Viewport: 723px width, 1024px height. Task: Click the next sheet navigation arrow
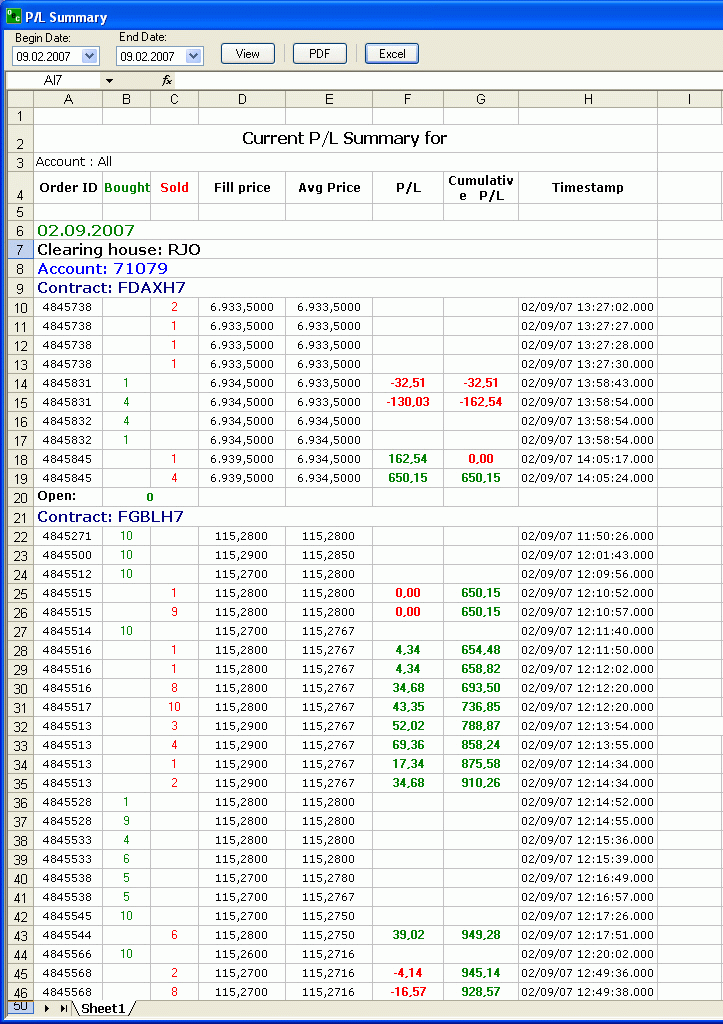pos(46,1008)
